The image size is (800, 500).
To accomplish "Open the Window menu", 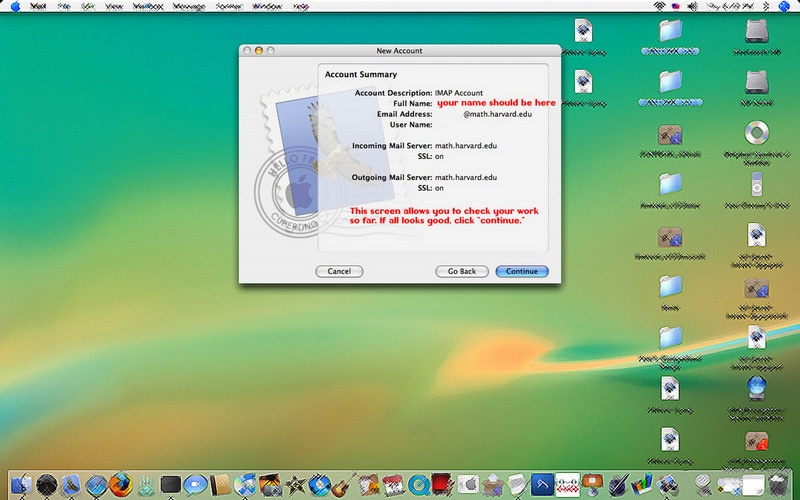I will click(267, 6).
